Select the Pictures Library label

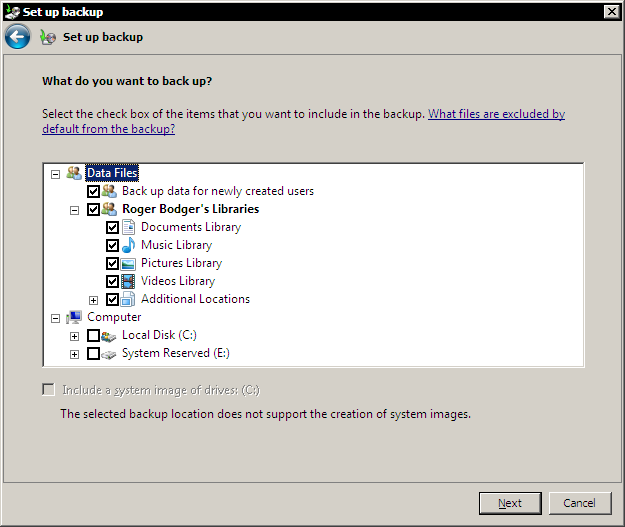(x=181, y=263)
